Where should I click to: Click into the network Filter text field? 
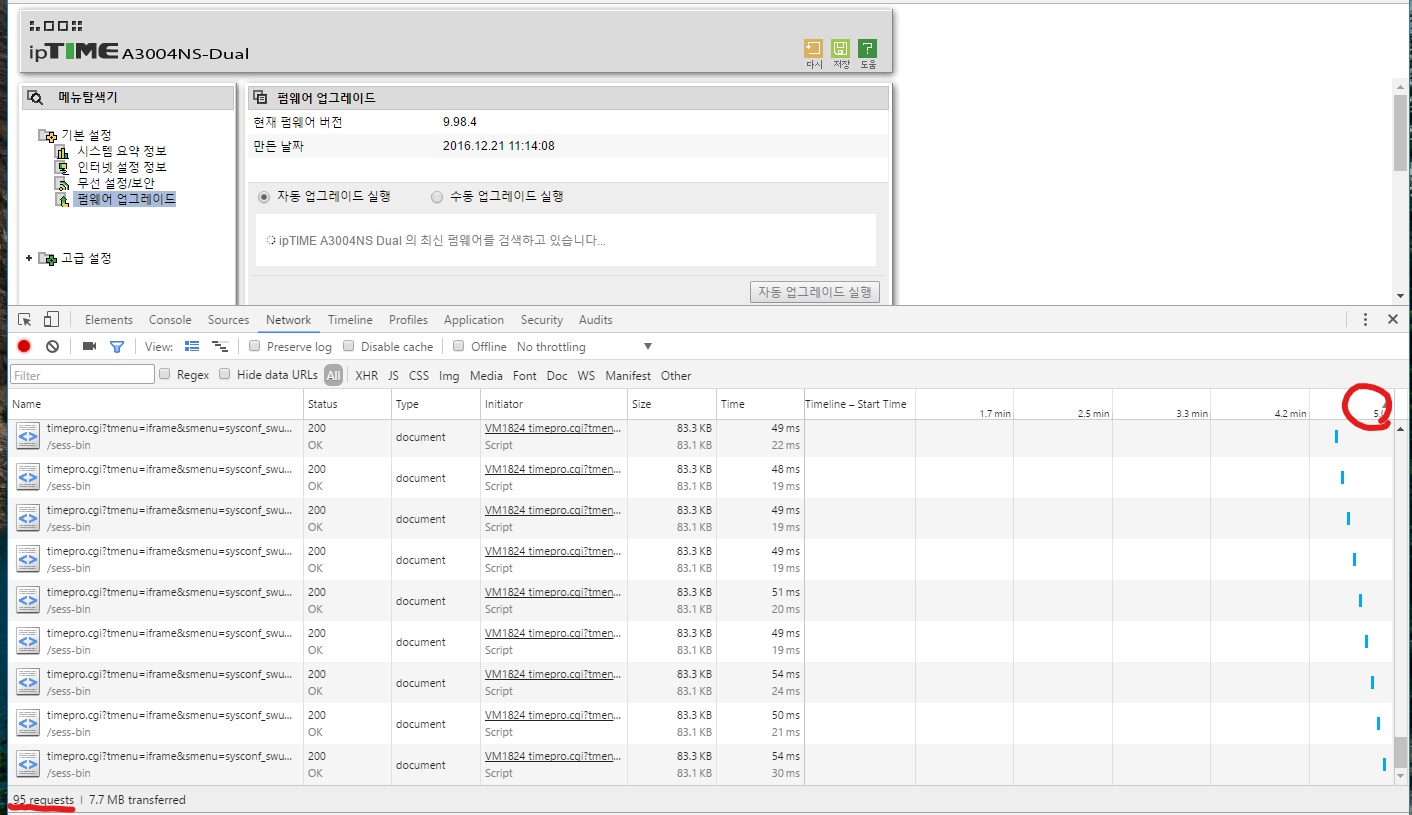(x=82, y=375)
